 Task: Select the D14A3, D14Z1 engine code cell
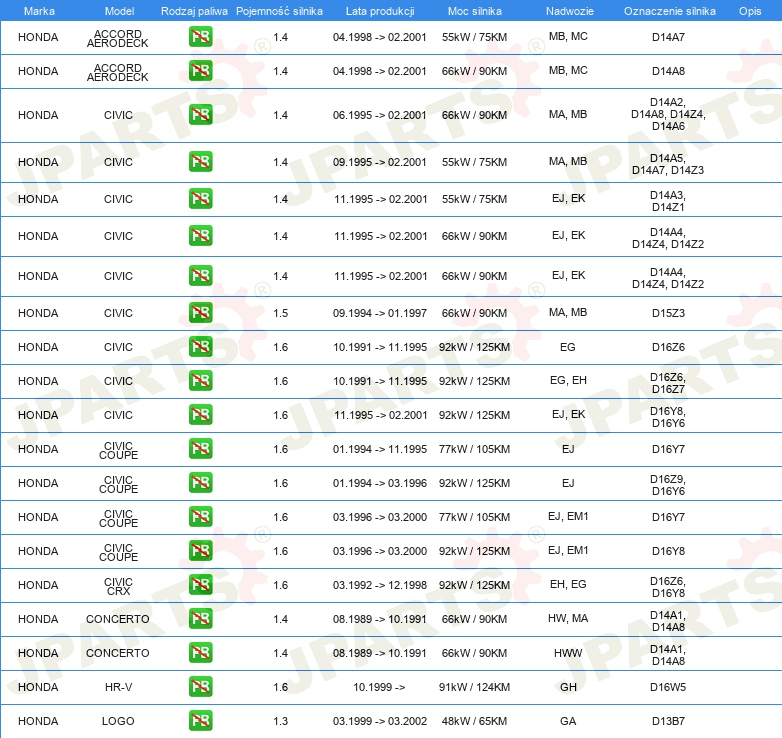click(x=668, y=201)
